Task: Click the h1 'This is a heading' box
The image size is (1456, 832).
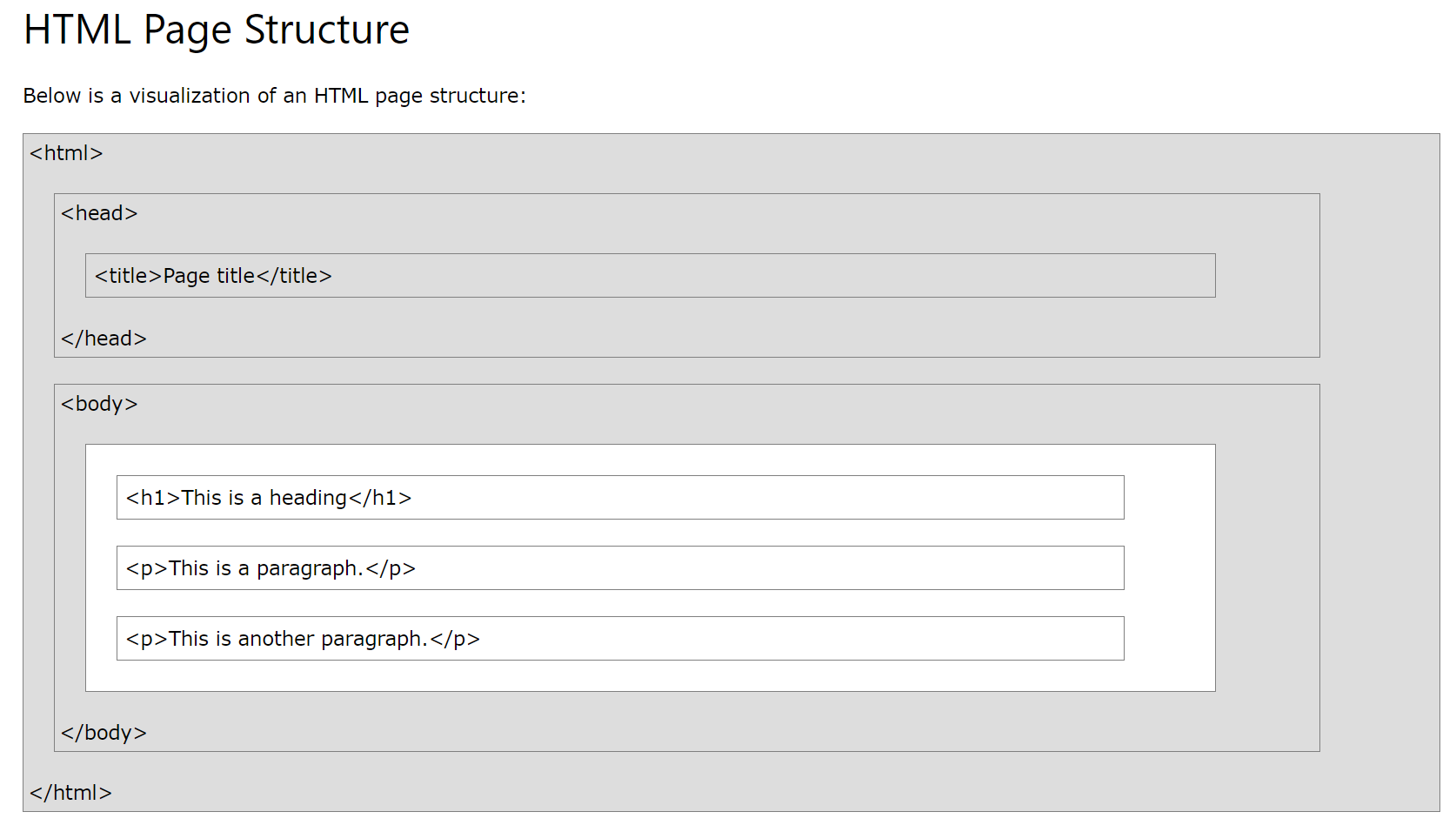Action: 620,498
